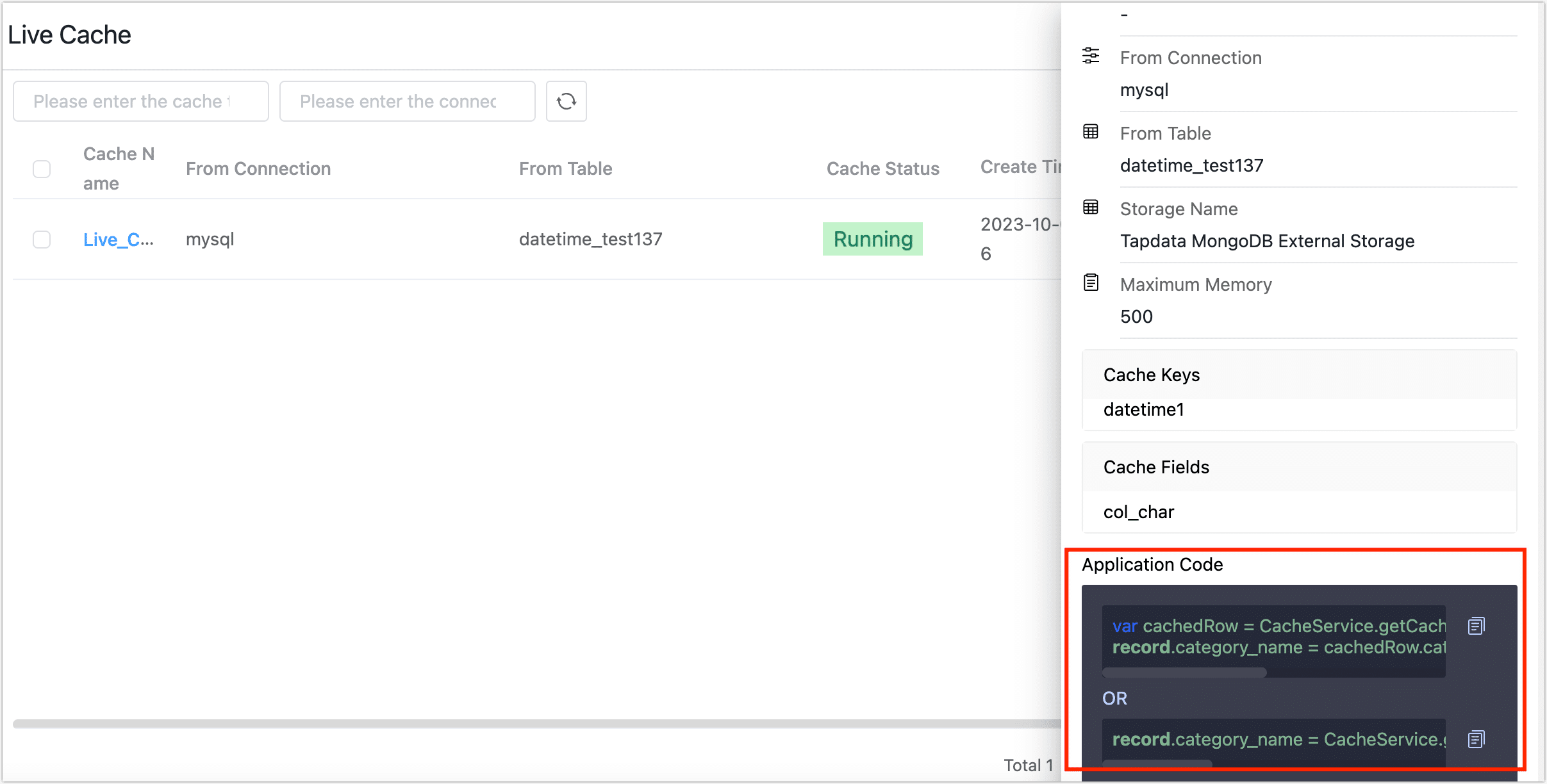Click the From Table grid icon

pyautogui.click(x=1091, y=132)
